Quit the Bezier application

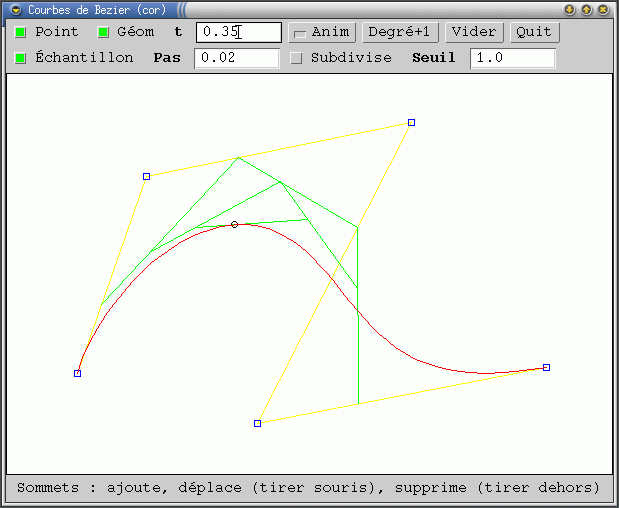[x=533, y=32]
